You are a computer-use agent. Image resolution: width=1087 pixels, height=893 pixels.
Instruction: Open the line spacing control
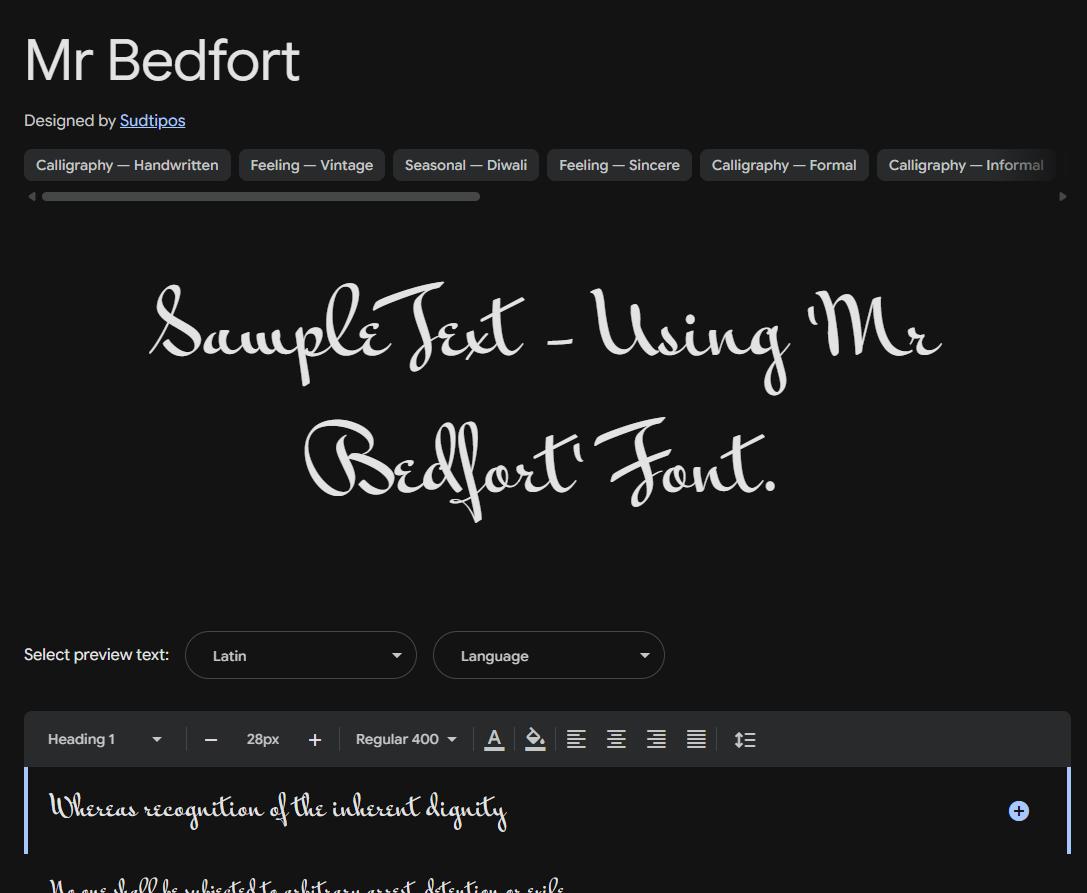[745, 740]
